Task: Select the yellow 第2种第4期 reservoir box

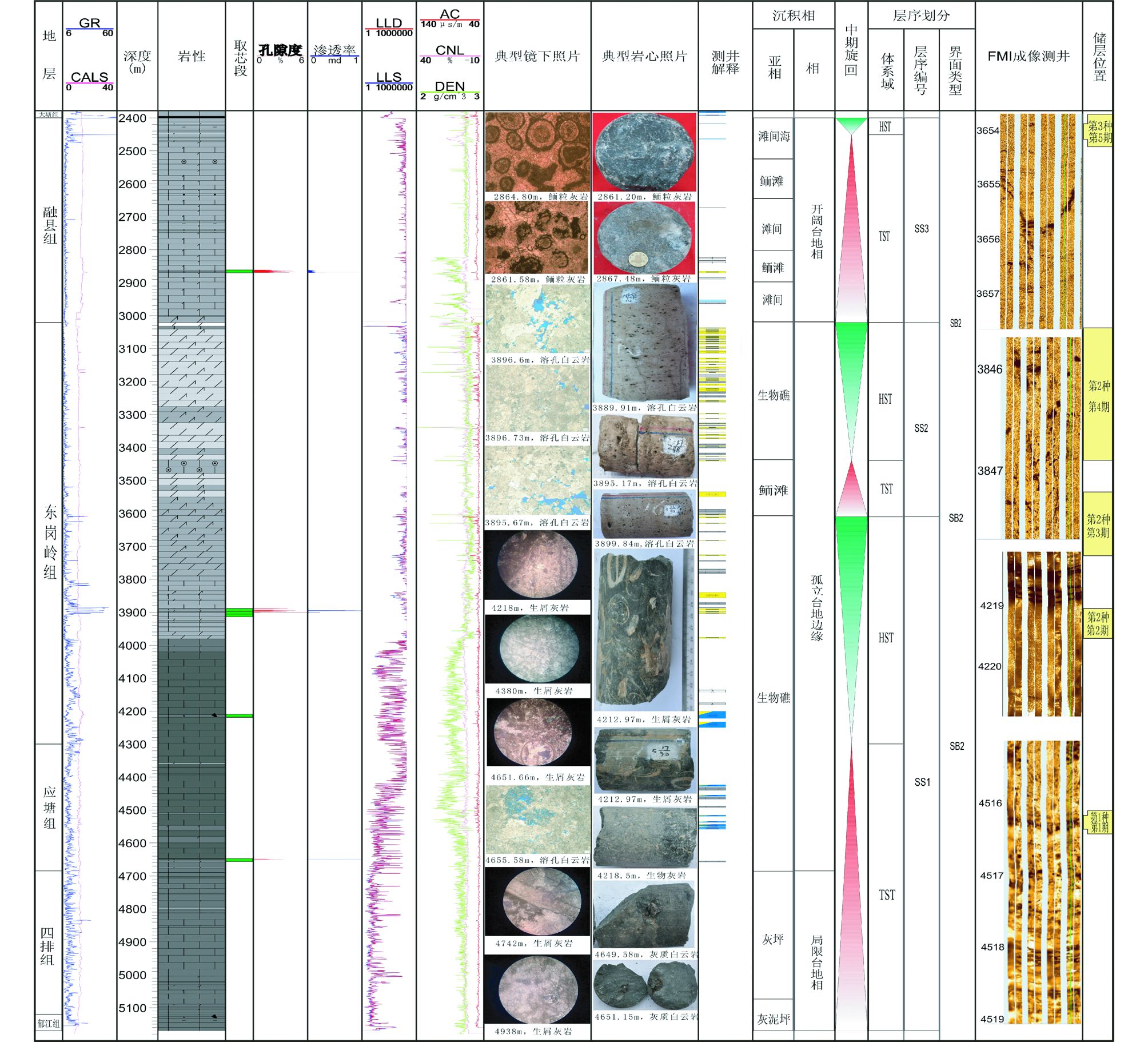Action: tap(1098, 395)
